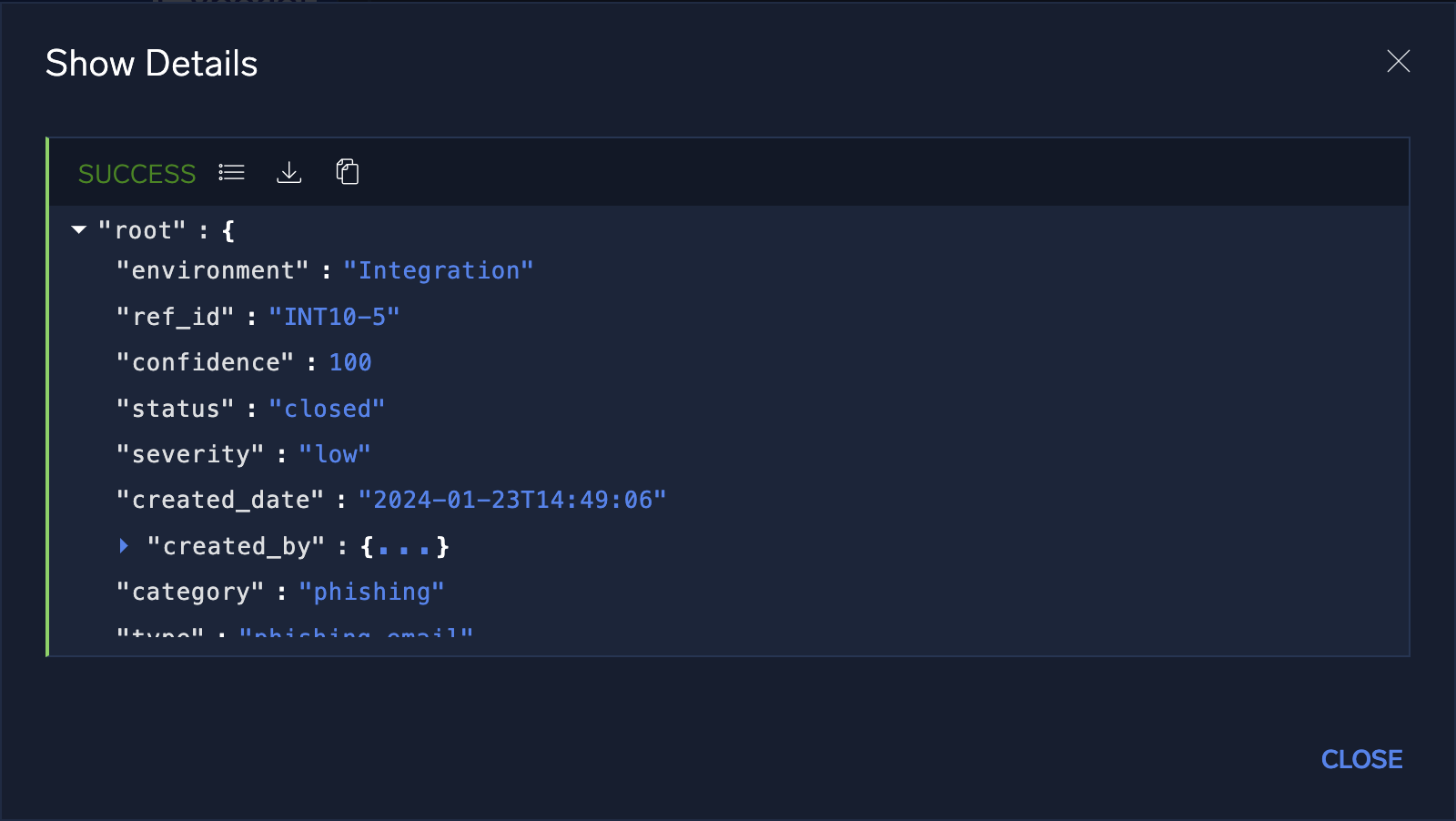This screenshot has width=1456, height=821.
Task: Click the dropdown arrow next to root
Action: [78, 229]
